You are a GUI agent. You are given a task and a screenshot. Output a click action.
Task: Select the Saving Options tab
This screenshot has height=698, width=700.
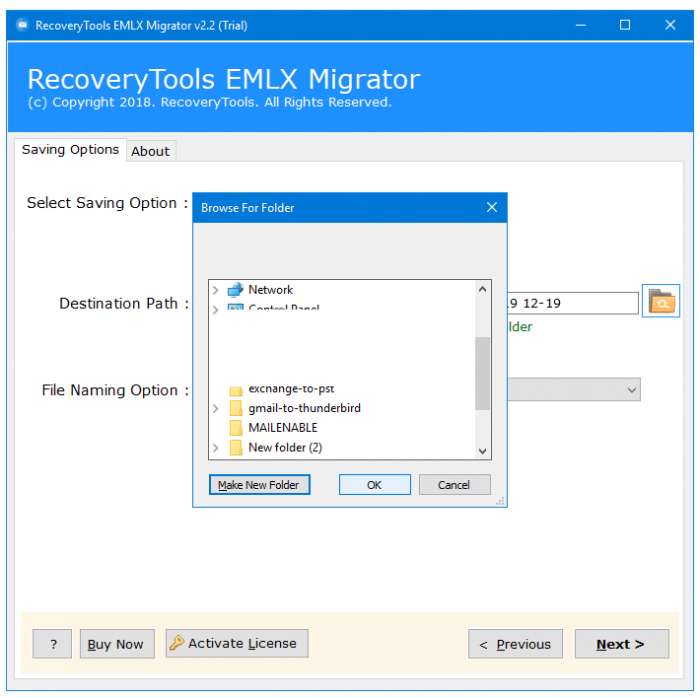click(x=70, y=150)
